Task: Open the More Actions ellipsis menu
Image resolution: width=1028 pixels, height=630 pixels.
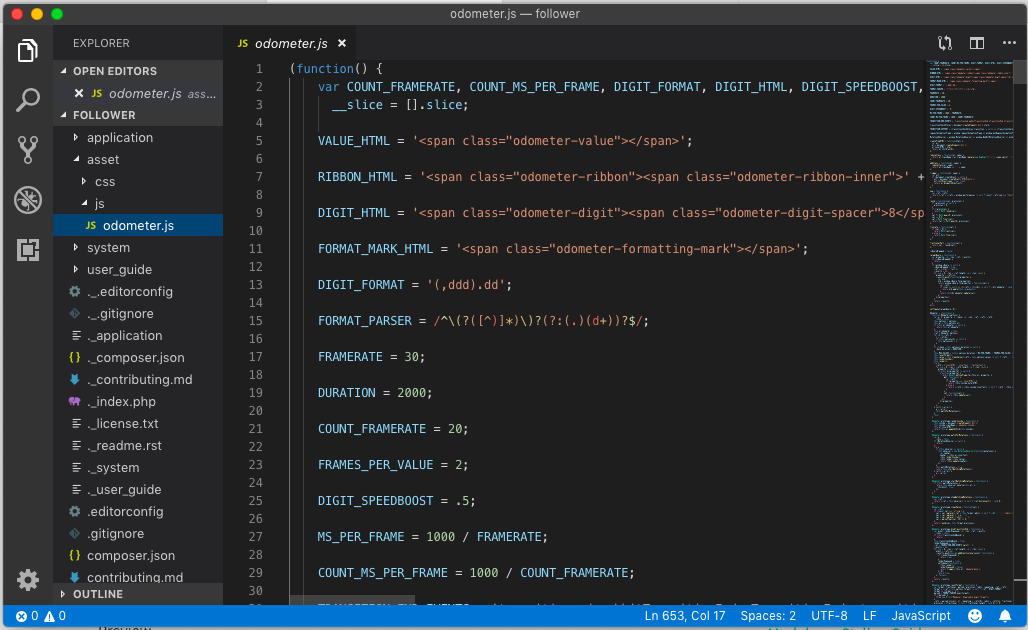Action: click(x=1009, y=43)
